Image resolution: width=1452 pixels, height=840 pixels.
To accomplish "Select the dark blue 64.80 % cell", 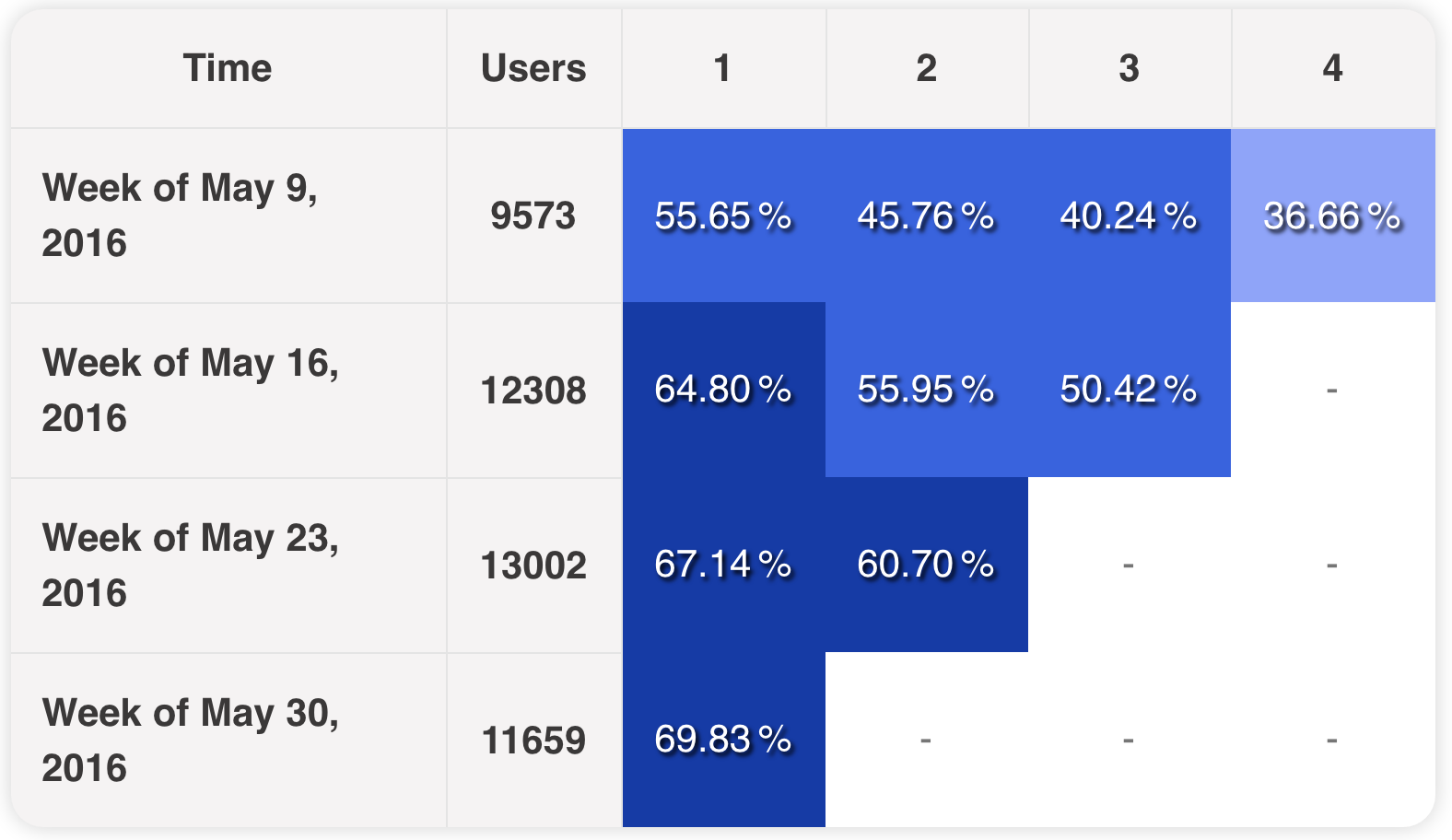I will pyautogui.click(x=724, y=391).
